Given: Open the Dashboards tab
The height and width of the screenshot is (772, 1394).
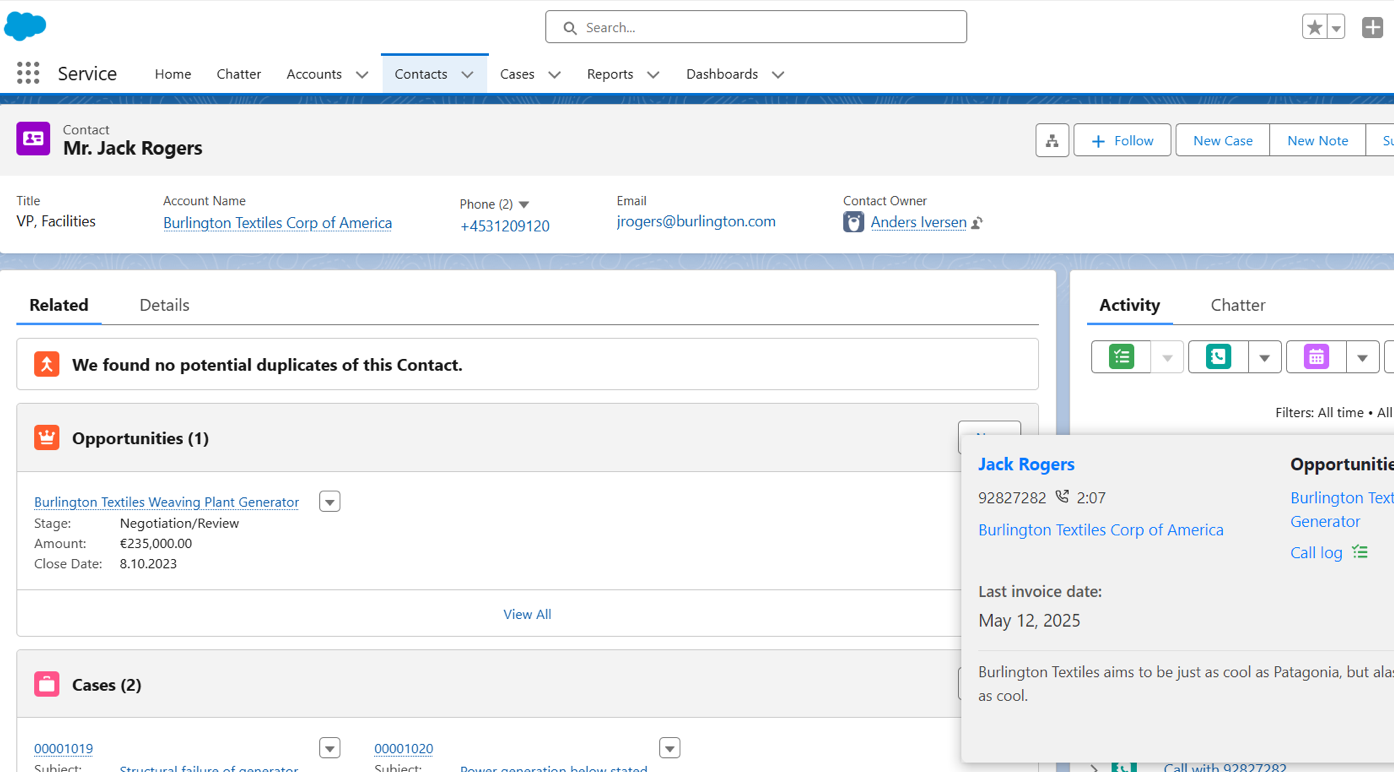Looking at the screenshot, I should click(722, 74).
